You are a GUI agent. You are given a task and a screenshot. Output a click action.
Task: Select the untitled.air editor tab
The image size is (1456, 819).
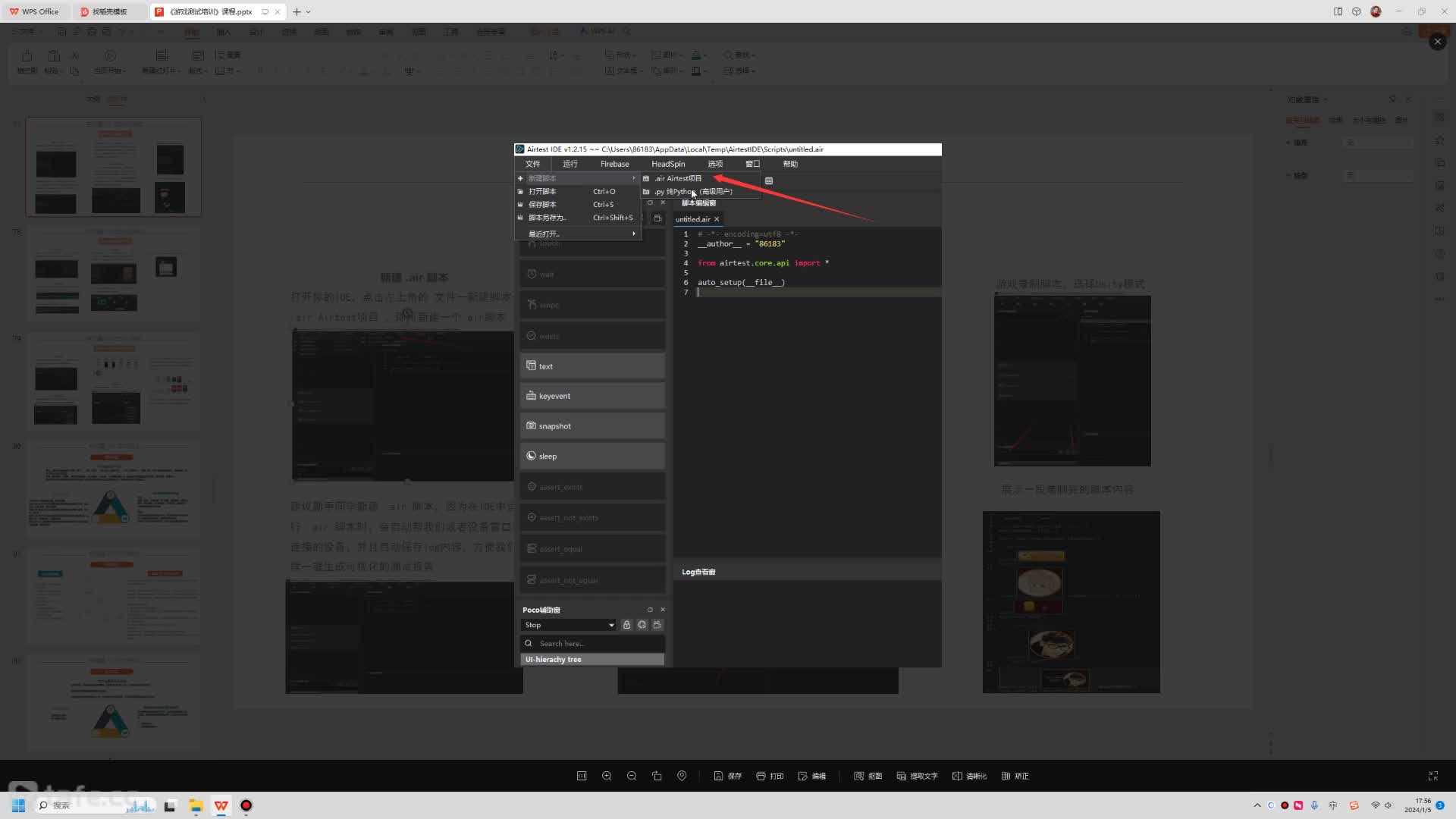click(697, 219)
